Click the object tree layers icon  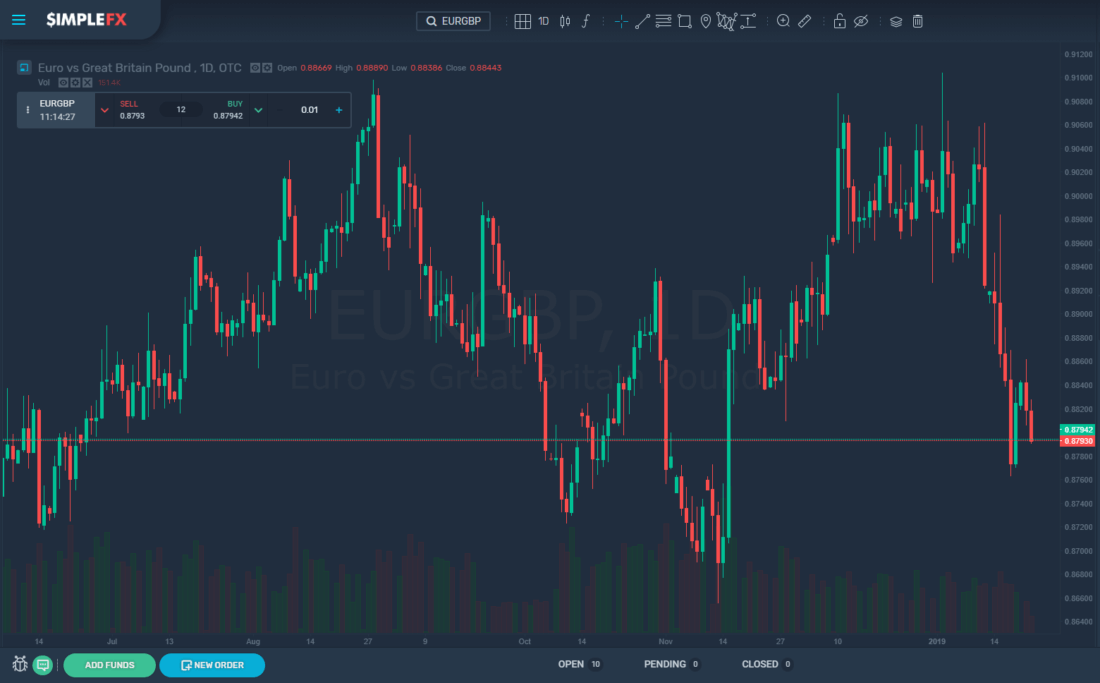[x=895, y=21]
